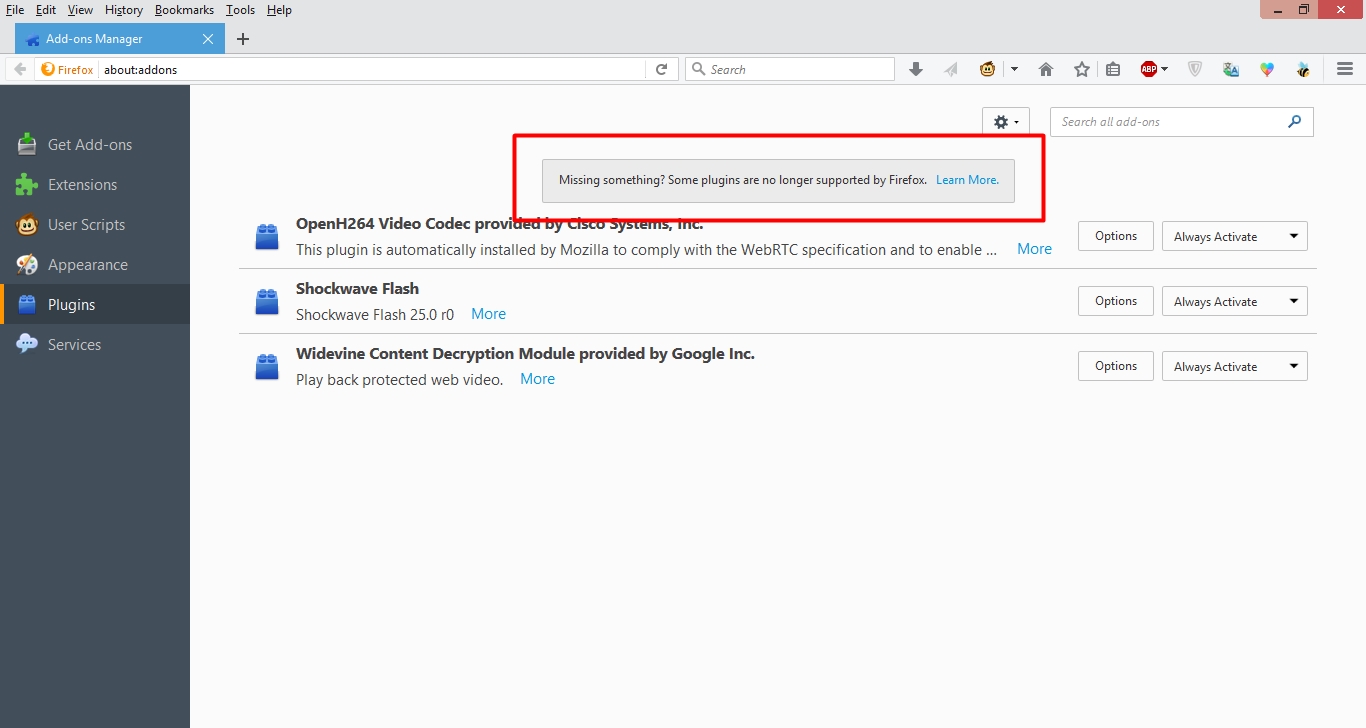Open the History menu
The height and width of the screenshot is (728, 1366).
click(x=124, y=10)
